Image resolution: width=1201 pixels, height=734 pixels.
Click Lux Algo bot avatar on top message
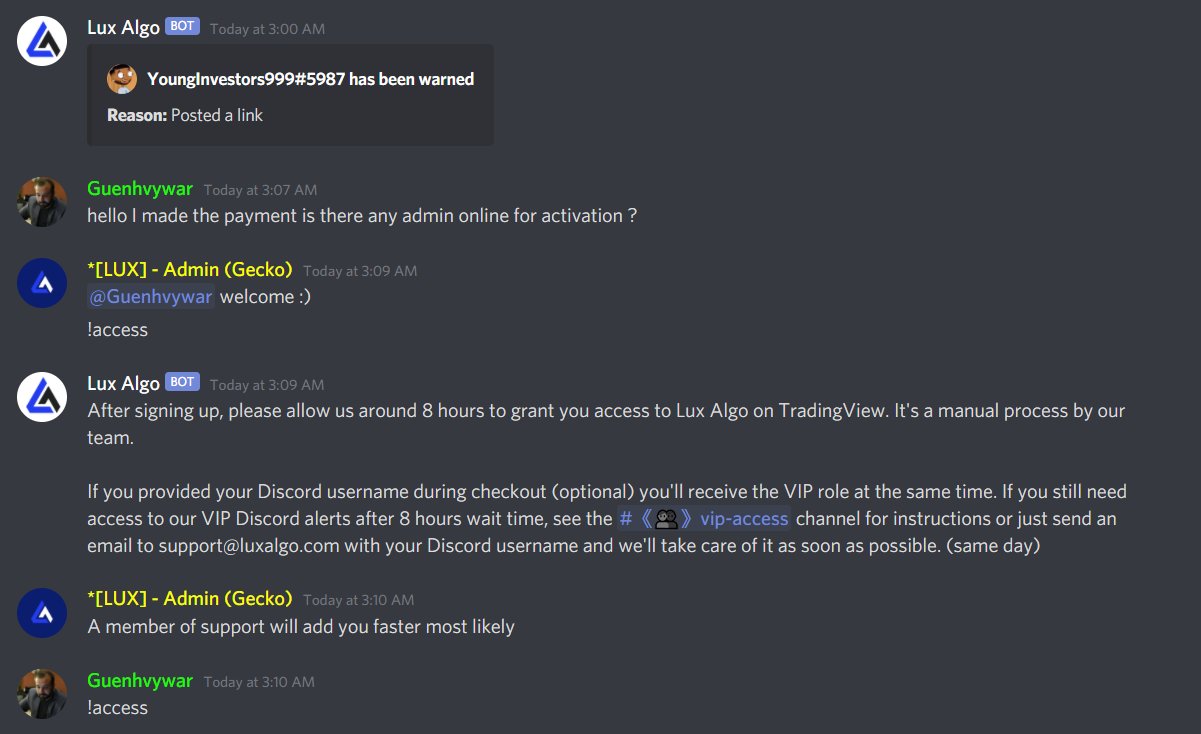coord(42,41)
